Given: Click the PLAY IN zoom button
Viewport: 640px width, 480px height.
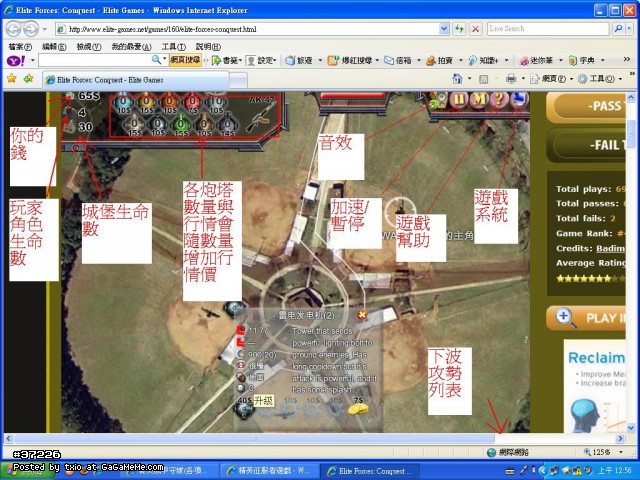Looking at the screenshot, I should pyautogui.click(x=586, y=318).
